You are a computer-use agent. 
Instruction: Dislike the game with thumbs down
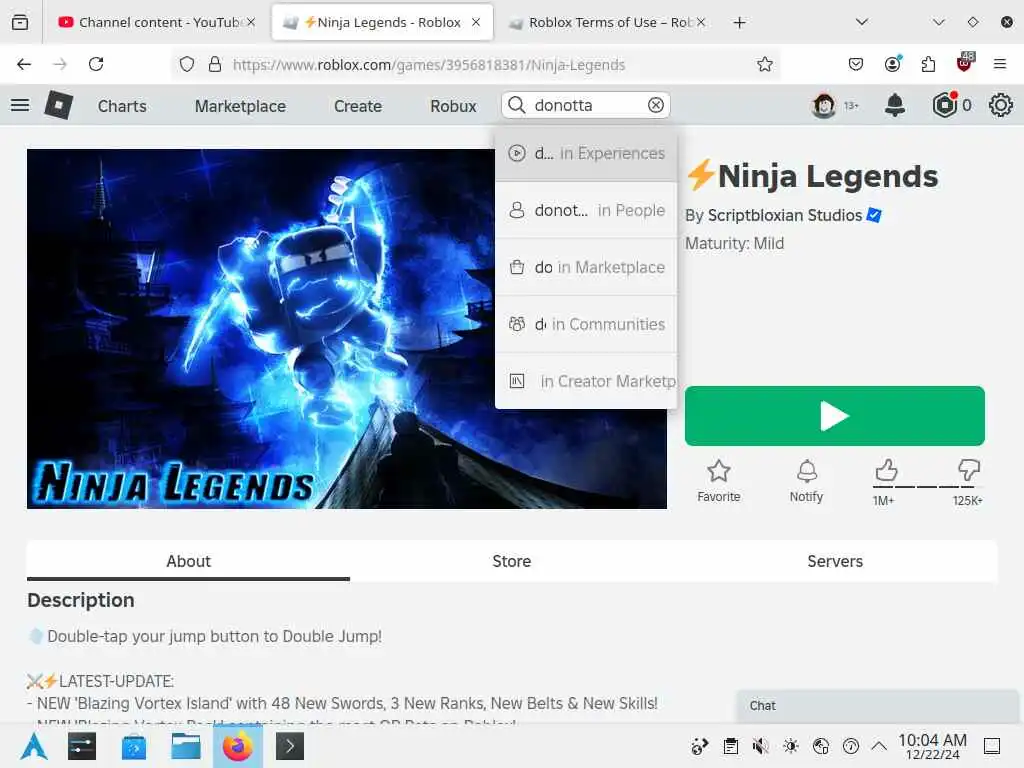[969, 470]
